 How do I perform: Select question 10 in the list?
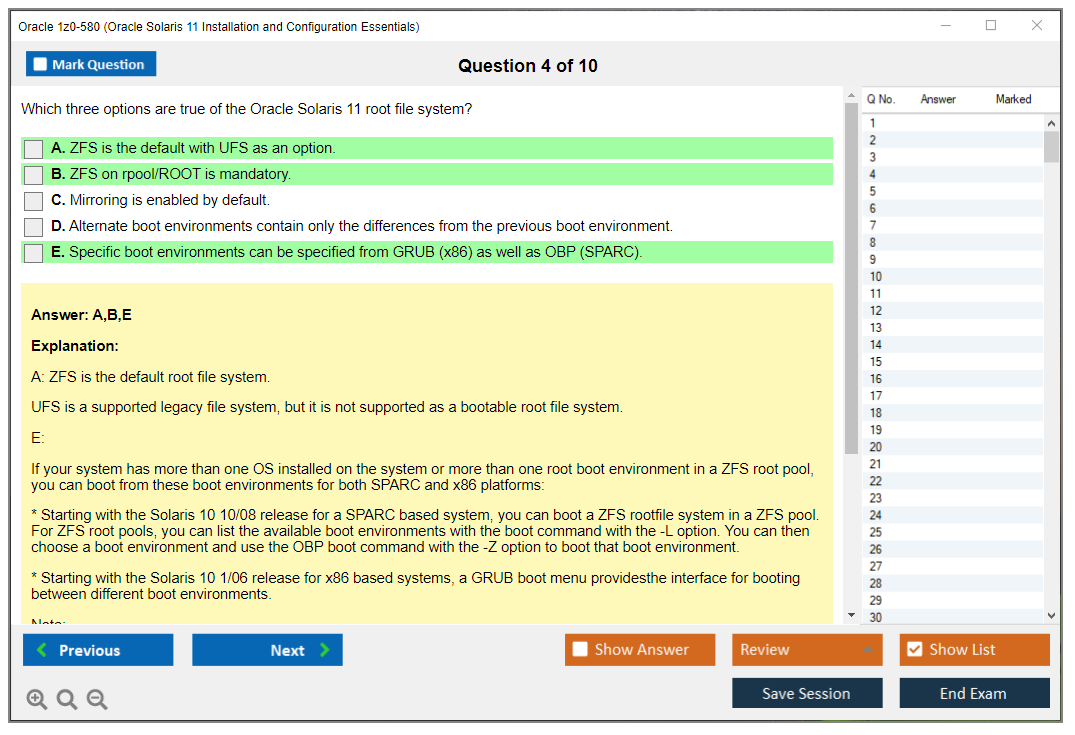(x=876, y=277)
